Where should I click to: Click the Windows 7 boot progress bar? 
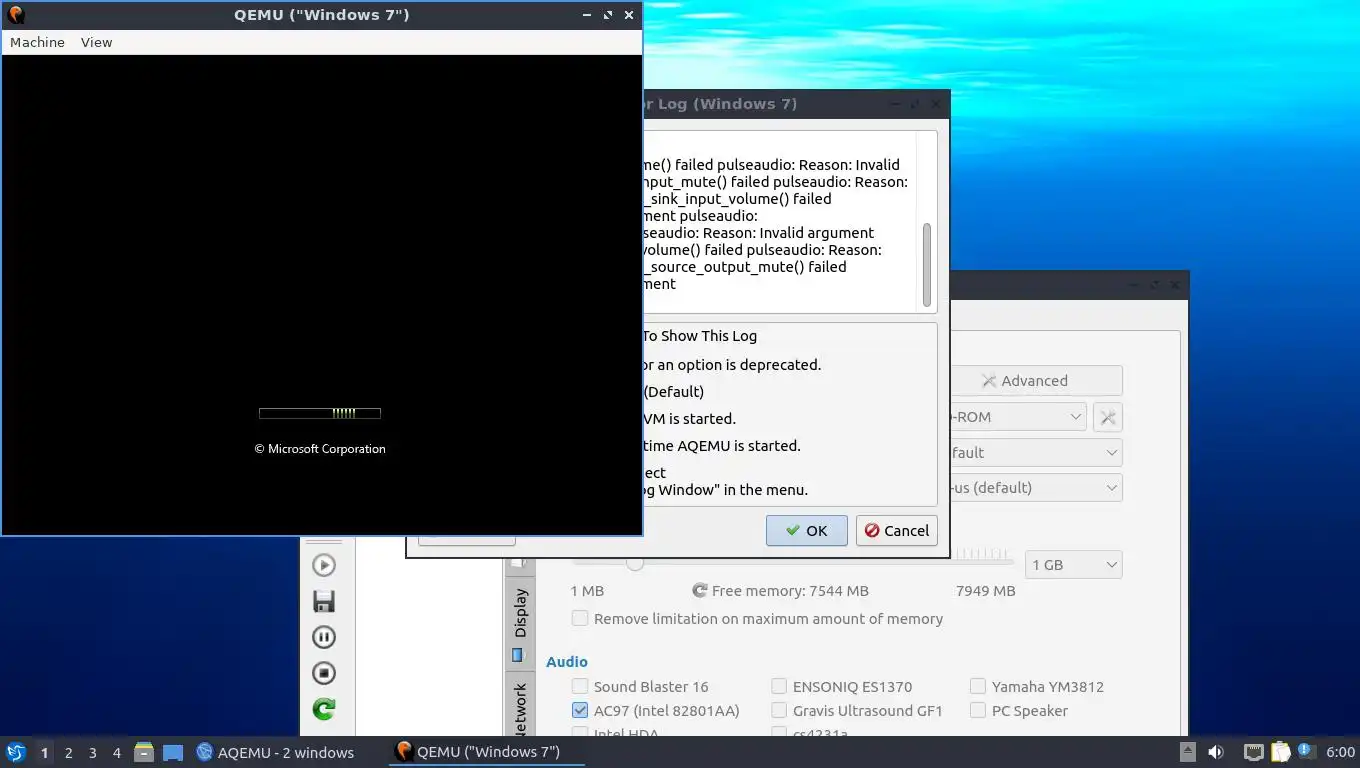pos(320,413)
